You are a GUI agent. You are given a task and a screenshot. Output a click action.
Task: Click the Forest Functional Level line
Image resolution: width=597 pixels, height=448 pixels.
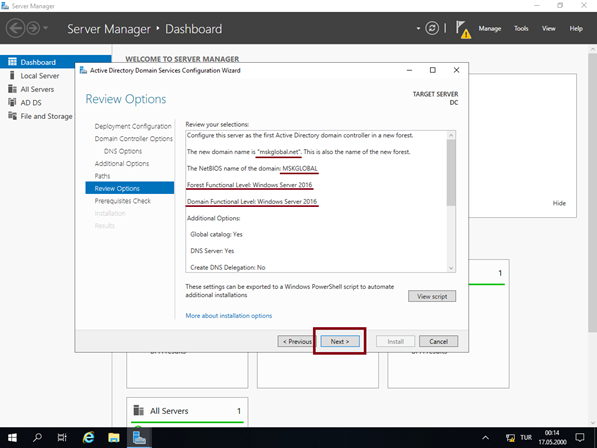[x=249, y=185]
